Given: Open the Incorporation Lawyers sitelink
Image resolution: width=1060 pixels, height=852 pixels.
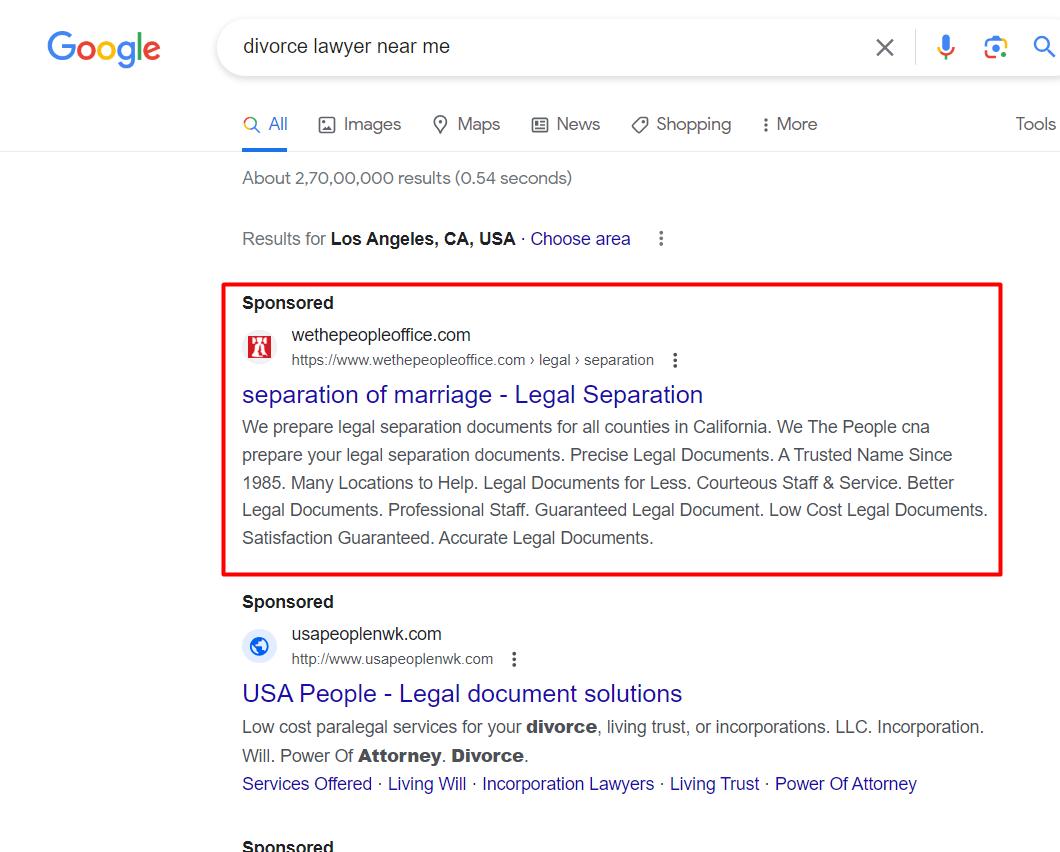Looking at the screenshot, I should (x=568, y=784).
